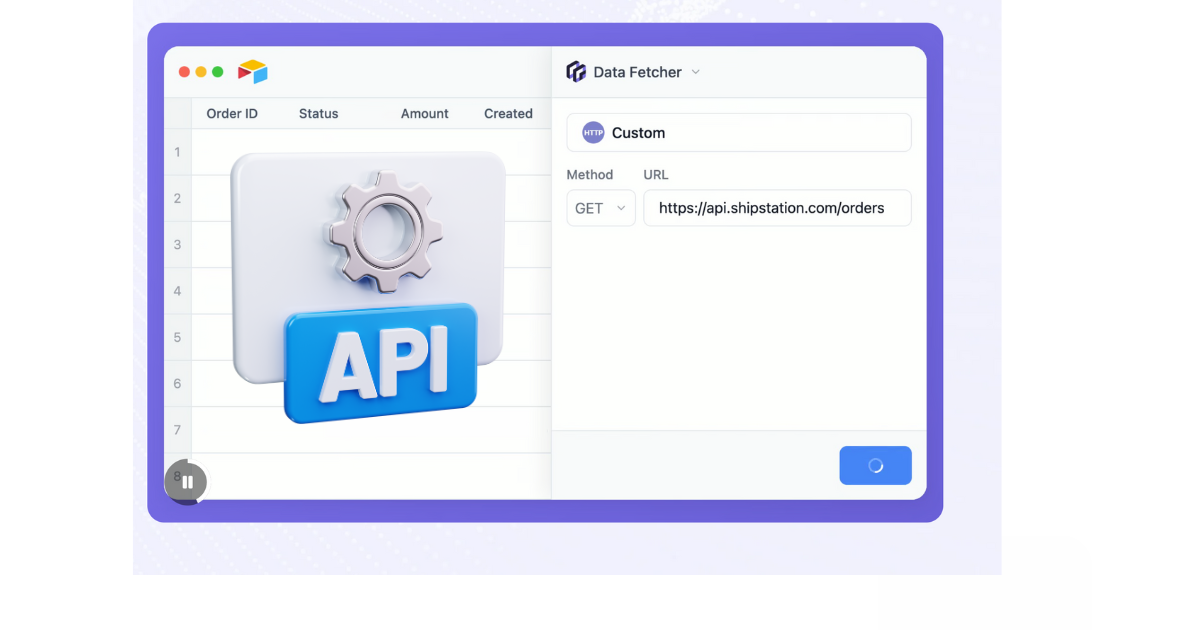Viewport: 1200px width, 630px height.
Task: Click the blue button with loading spinner
Action: tap(875, 466)
